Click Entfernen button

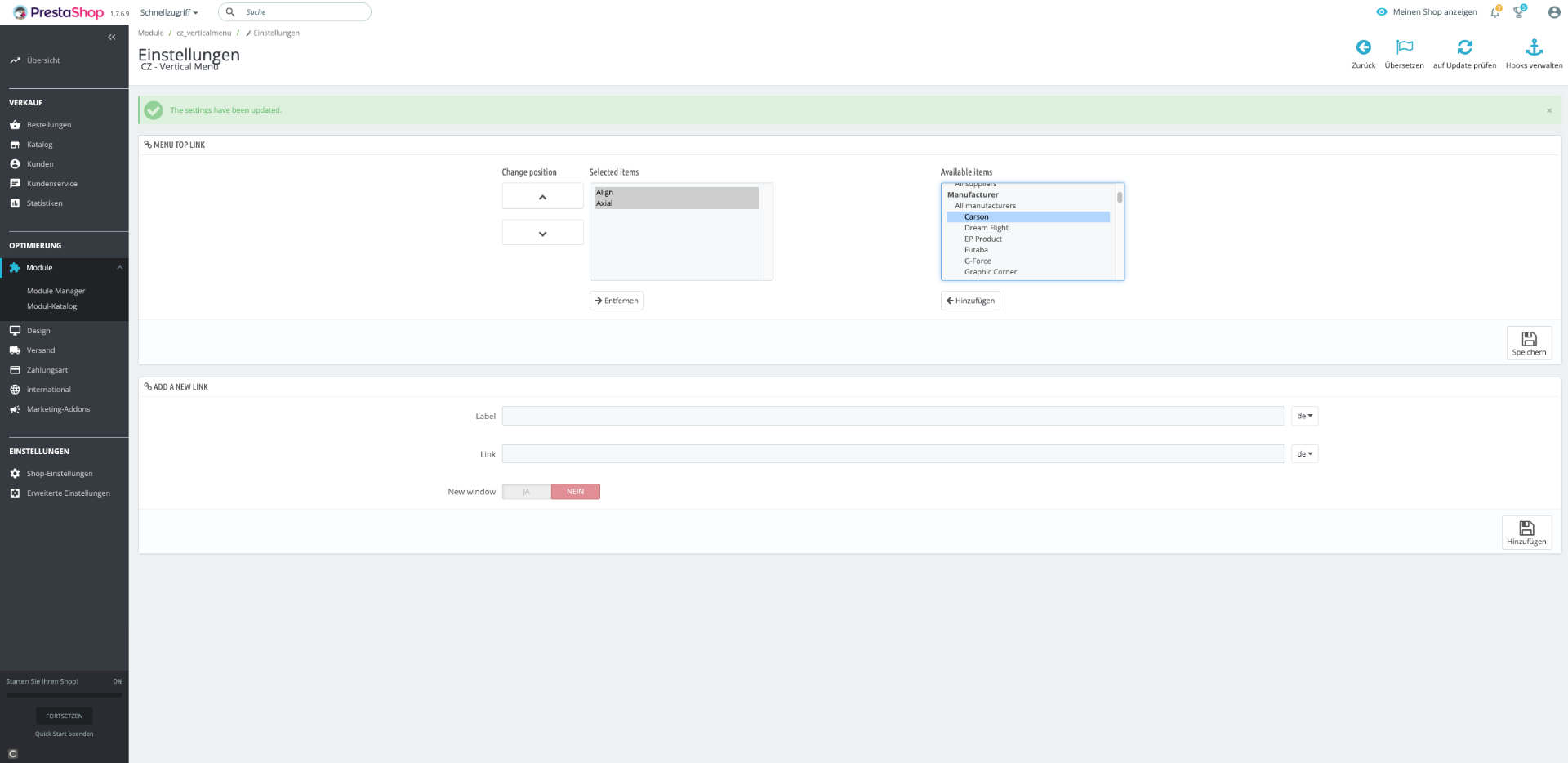(x=617, y=301)
